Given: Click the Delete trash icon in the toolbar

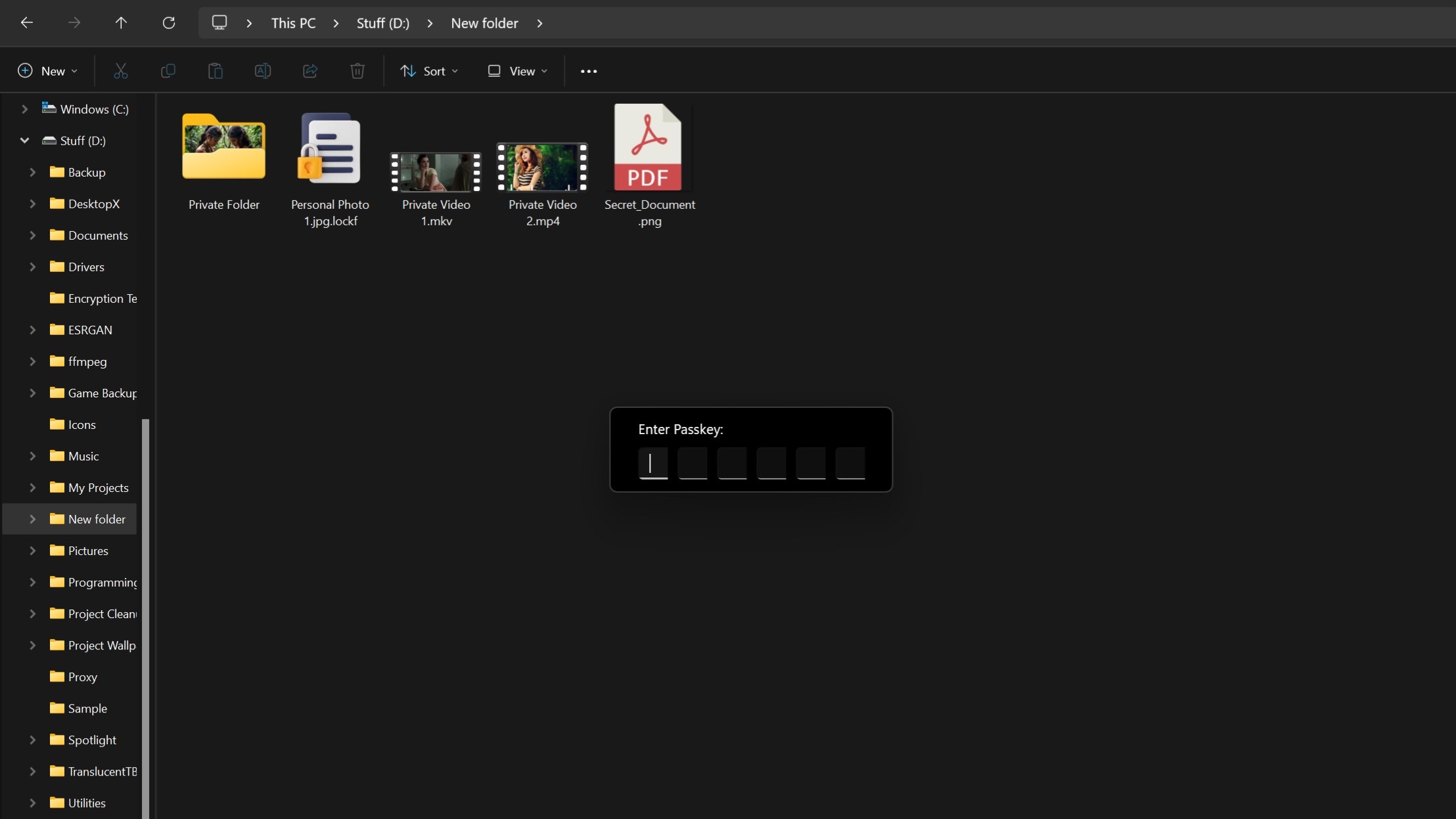Looking at the screenshot, I should point(357,70).
